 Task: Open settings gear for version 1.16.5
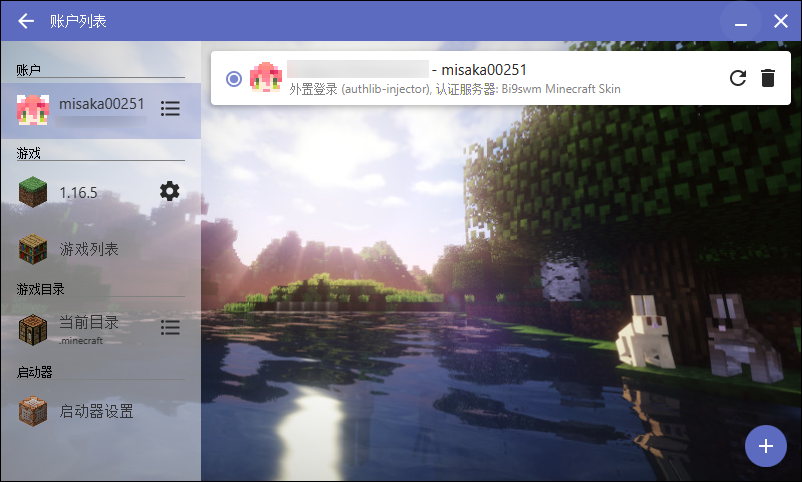[x=170, y=191]
